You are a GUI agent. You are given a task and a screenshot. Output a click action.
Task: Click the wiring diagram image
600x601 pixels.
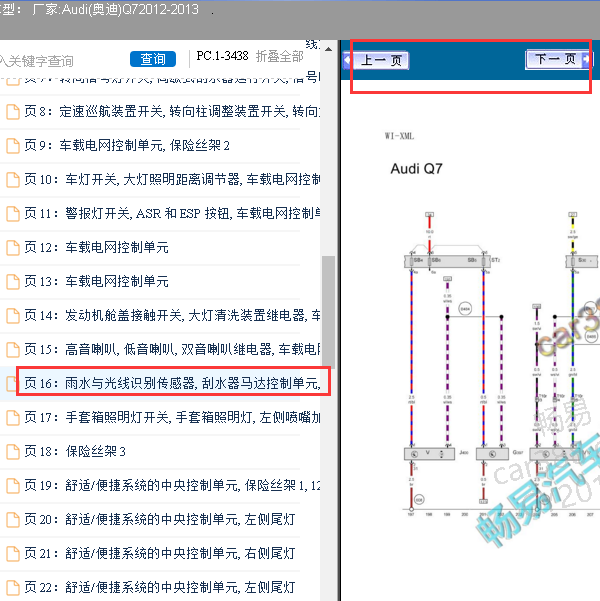pos(501,364)
